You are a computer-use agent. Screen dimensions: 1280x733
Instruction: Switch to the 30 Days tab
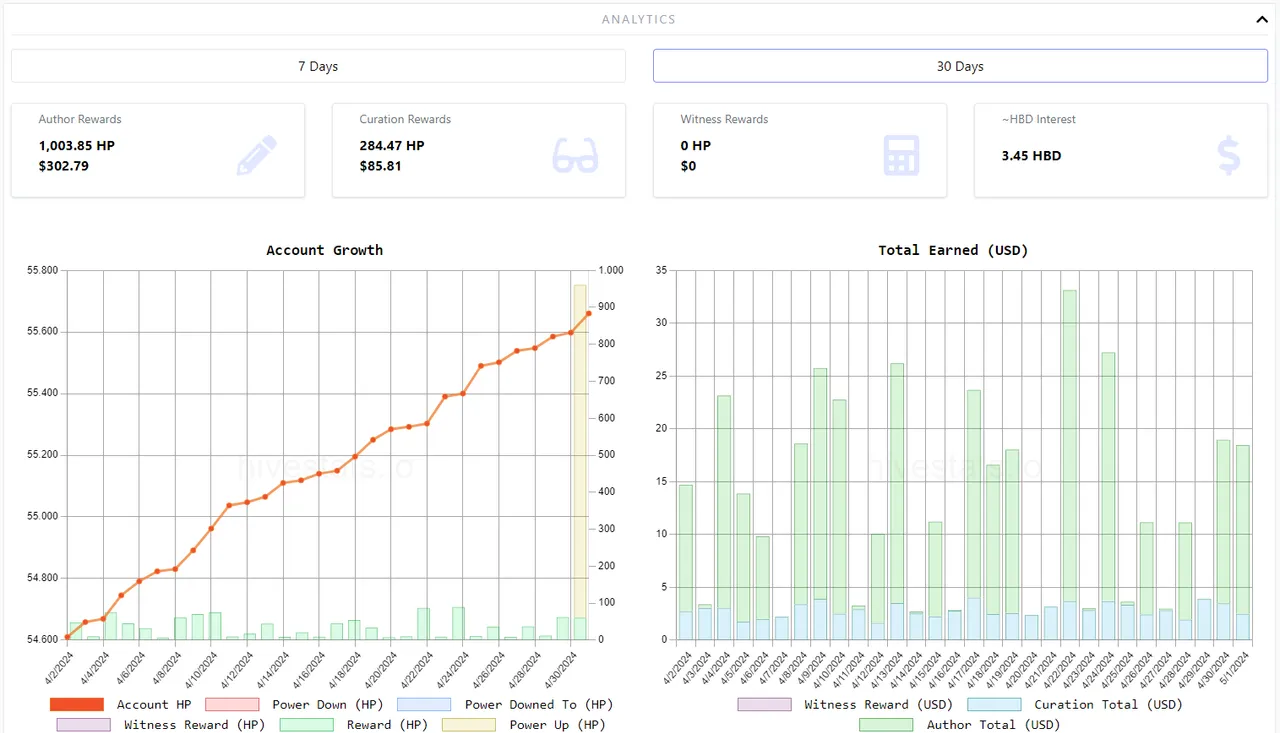[x=960, y=66]
